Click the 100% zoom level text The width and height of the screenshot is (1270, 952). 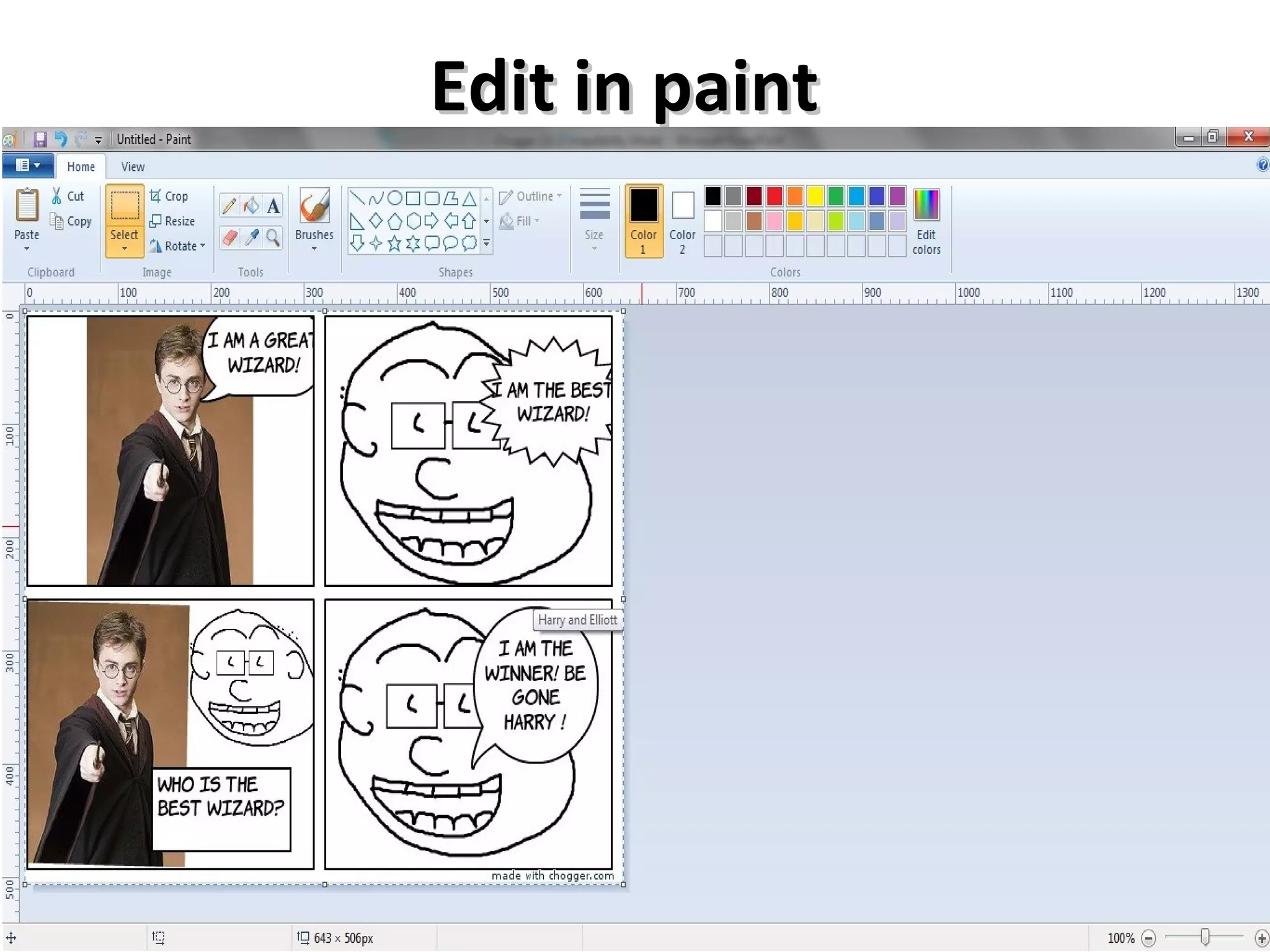point(1121,938)
